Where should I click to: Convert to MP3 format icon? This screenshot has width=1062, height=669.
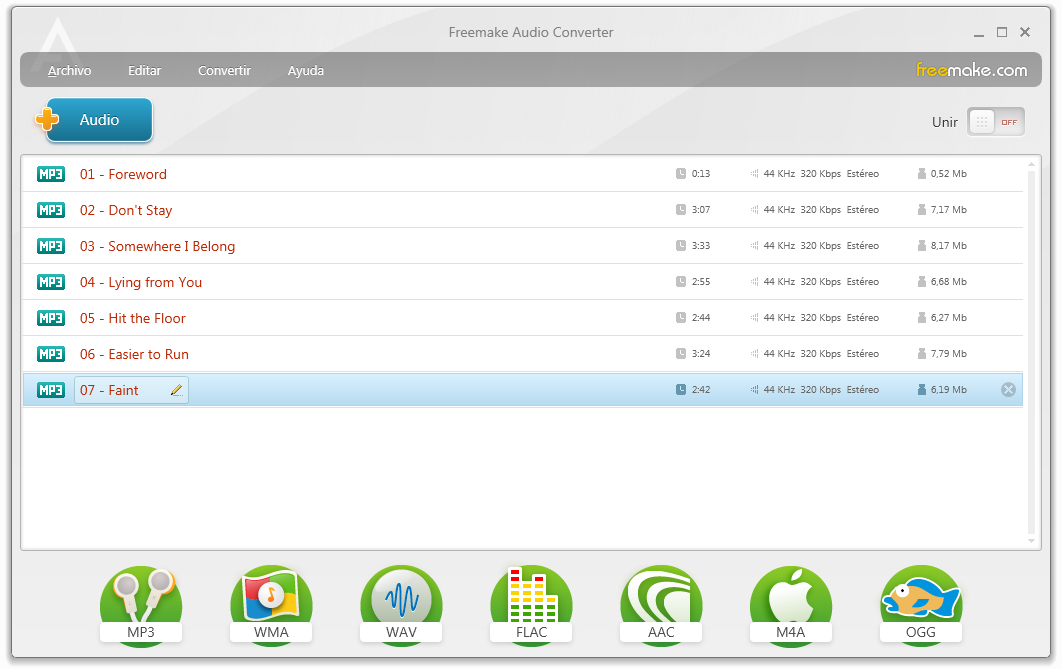tap(141, 605)
